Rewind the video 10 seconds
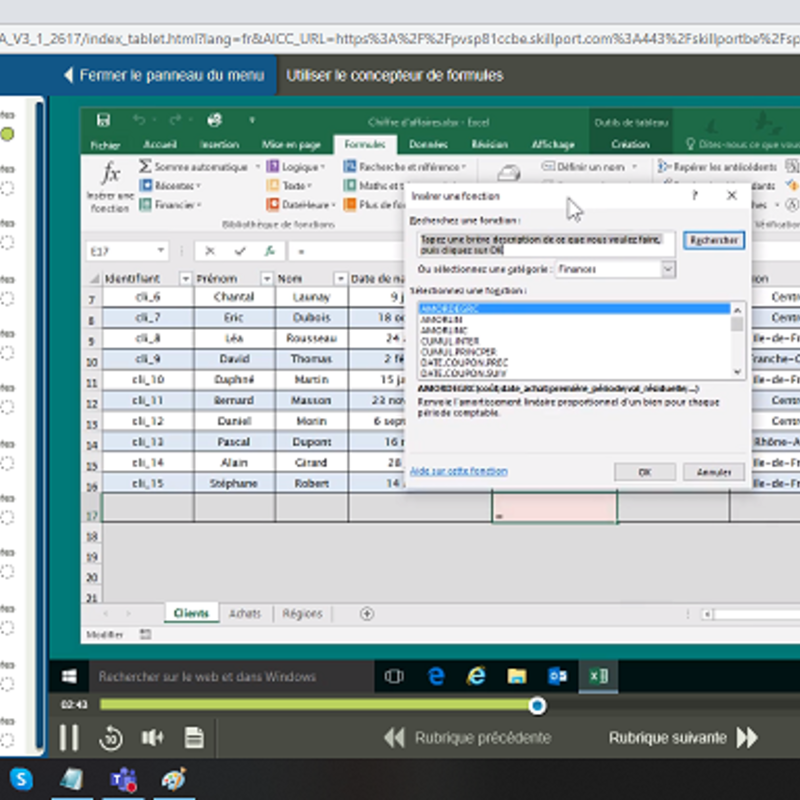 pyautogui.click(x=111, y=738)
